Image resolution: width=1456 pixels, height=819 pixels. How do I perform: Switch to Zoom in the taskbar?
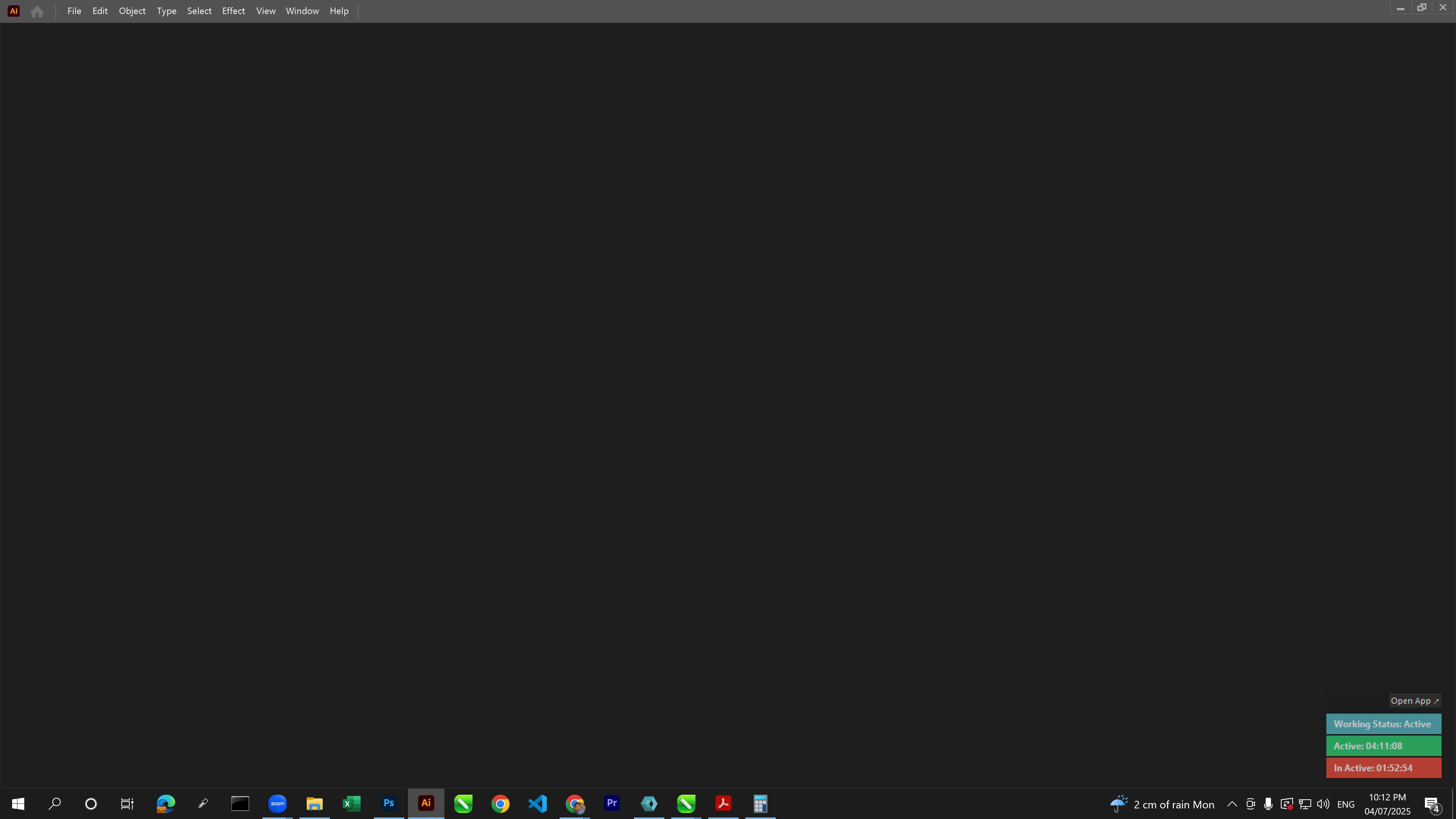(278, 804)
